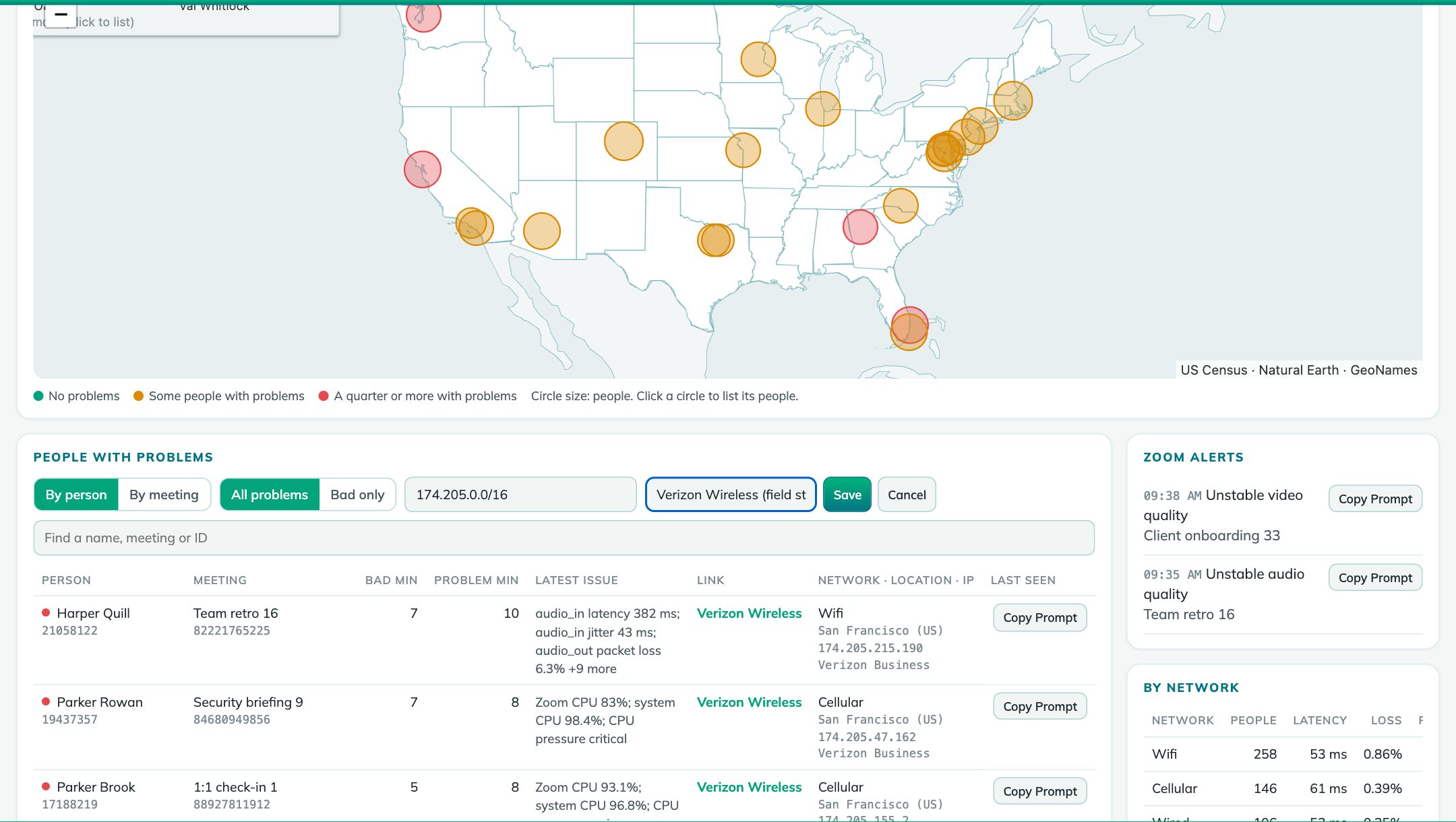1456x822 pixels.
Task: Filter to Bad only
Action: [x=357, y=495]
